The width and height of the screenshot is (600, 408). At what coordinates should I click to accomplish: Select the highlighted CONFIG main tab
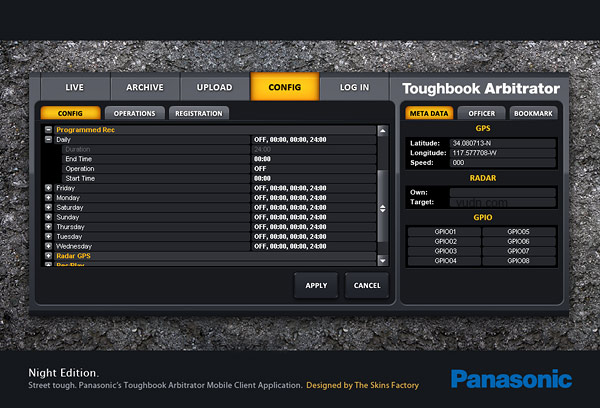(x=285, y=87)
